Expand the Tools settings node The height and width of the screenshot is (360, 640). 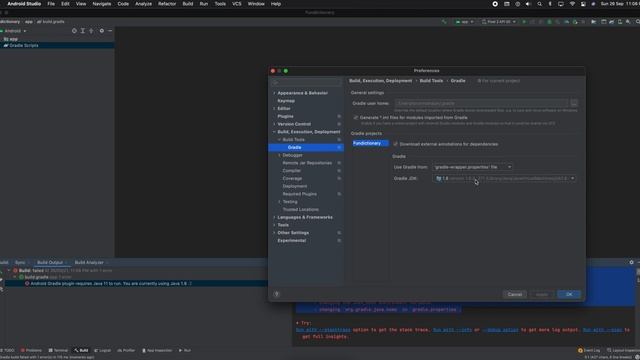274,225
